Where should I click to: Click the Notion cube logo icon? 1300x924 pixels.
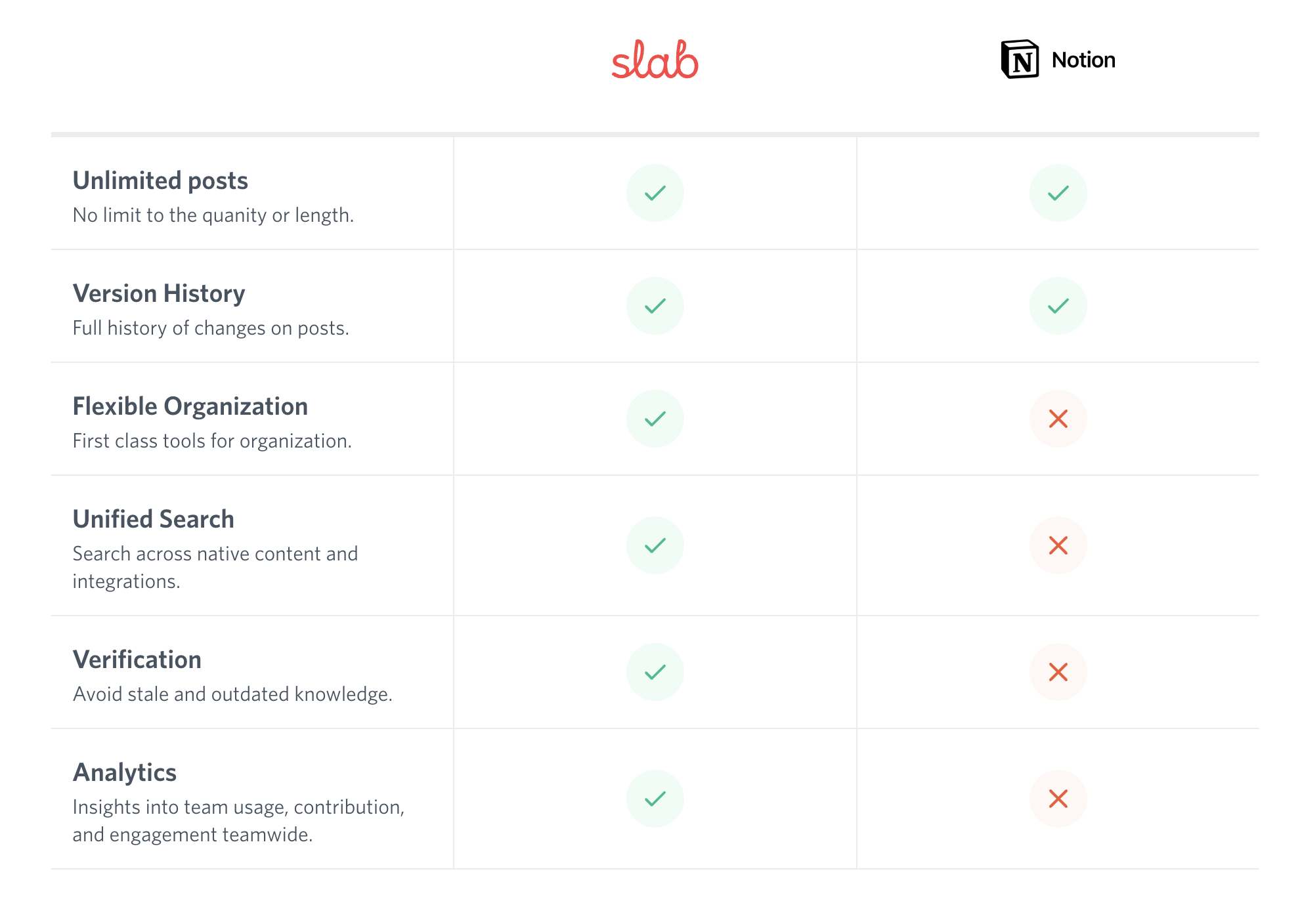[1020, 60]
